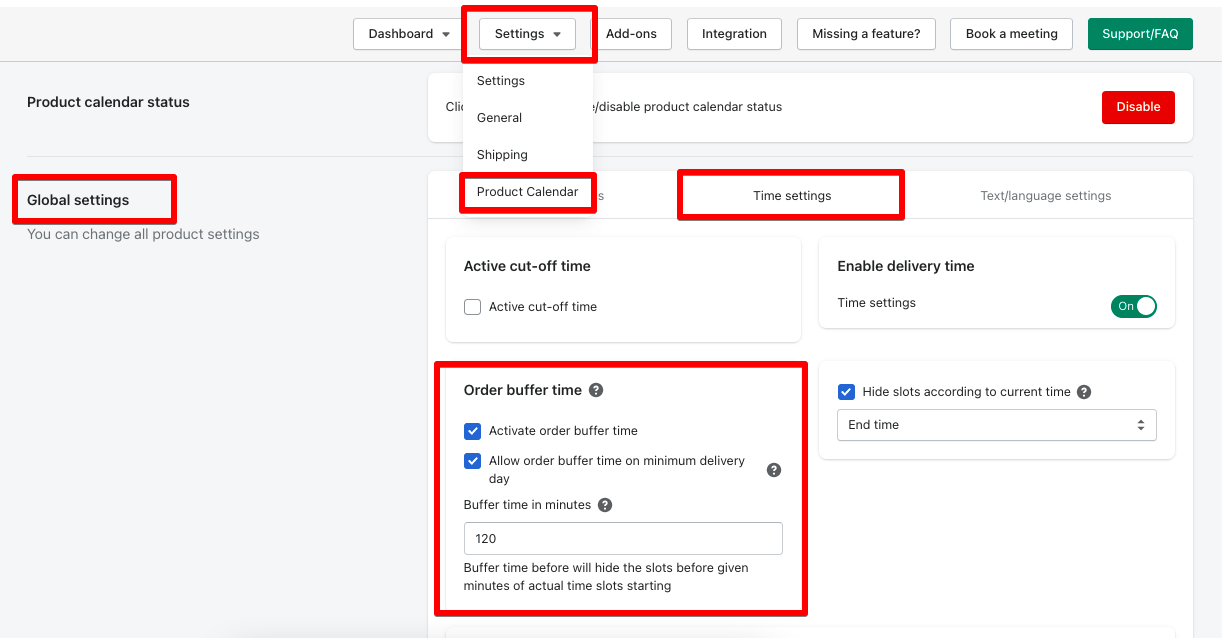Image resolution: width=1222 pixels, height=638 pixels.
Task: Choose Product Calendar from Settings menu
Action: point(527,192)
